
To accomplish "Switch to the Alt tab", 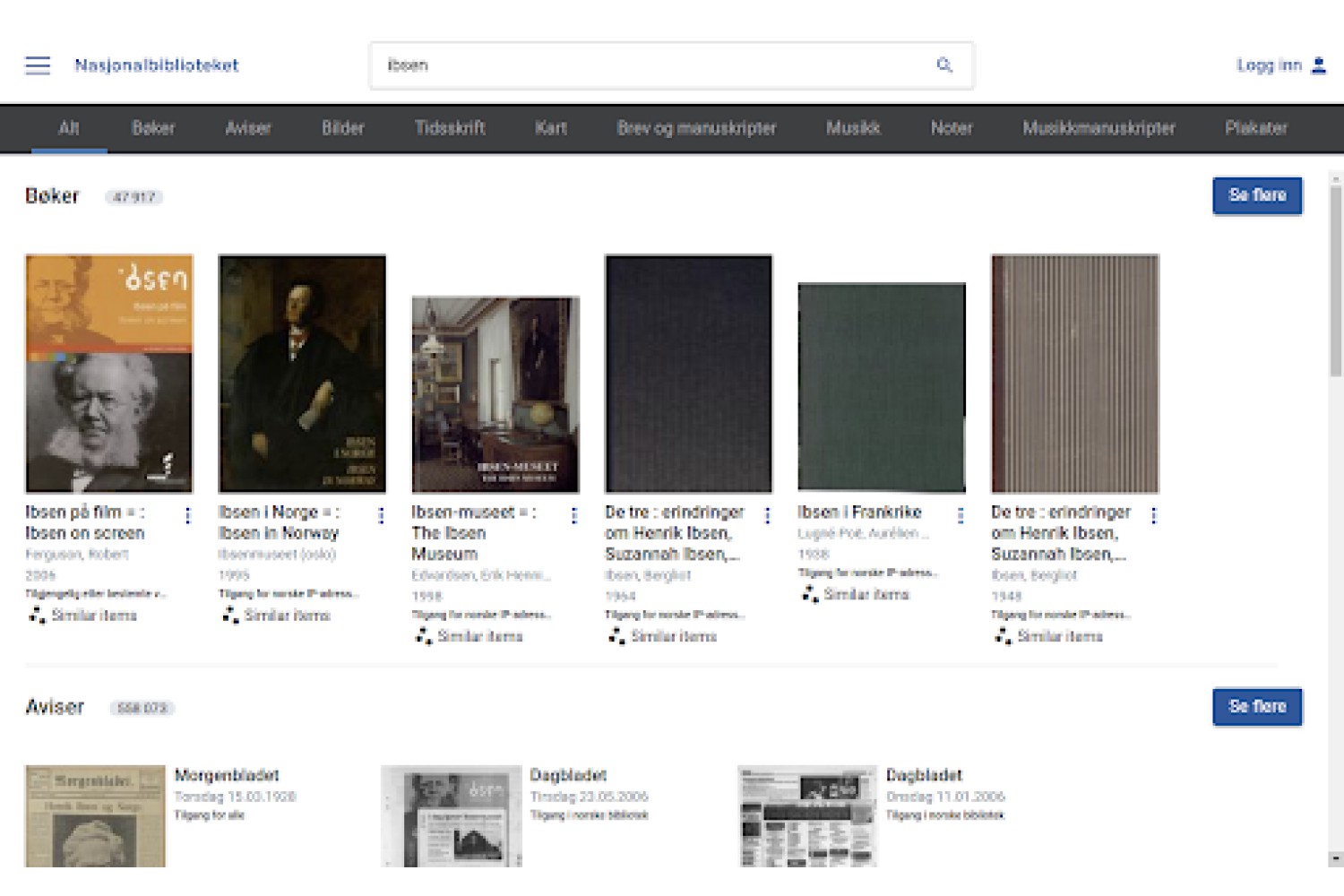I will pos(69,128).
